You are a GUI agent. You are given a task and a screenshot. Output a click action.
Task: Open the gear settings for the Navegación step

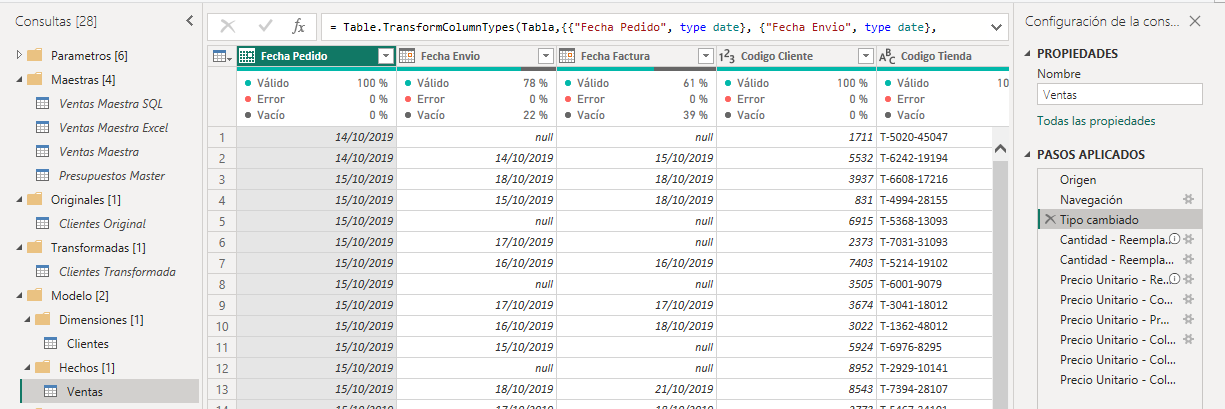[x=1188, y=200]
